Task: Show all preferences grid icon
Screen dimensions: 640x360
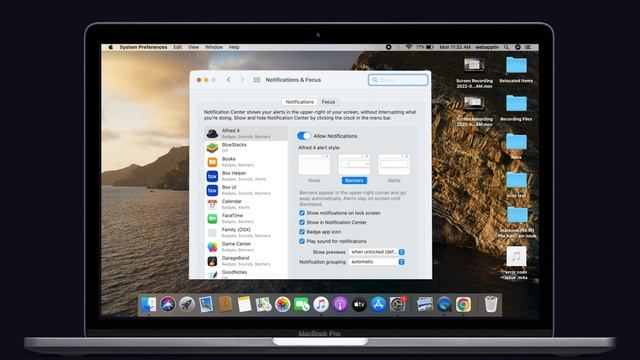Action: pos(257,80)
